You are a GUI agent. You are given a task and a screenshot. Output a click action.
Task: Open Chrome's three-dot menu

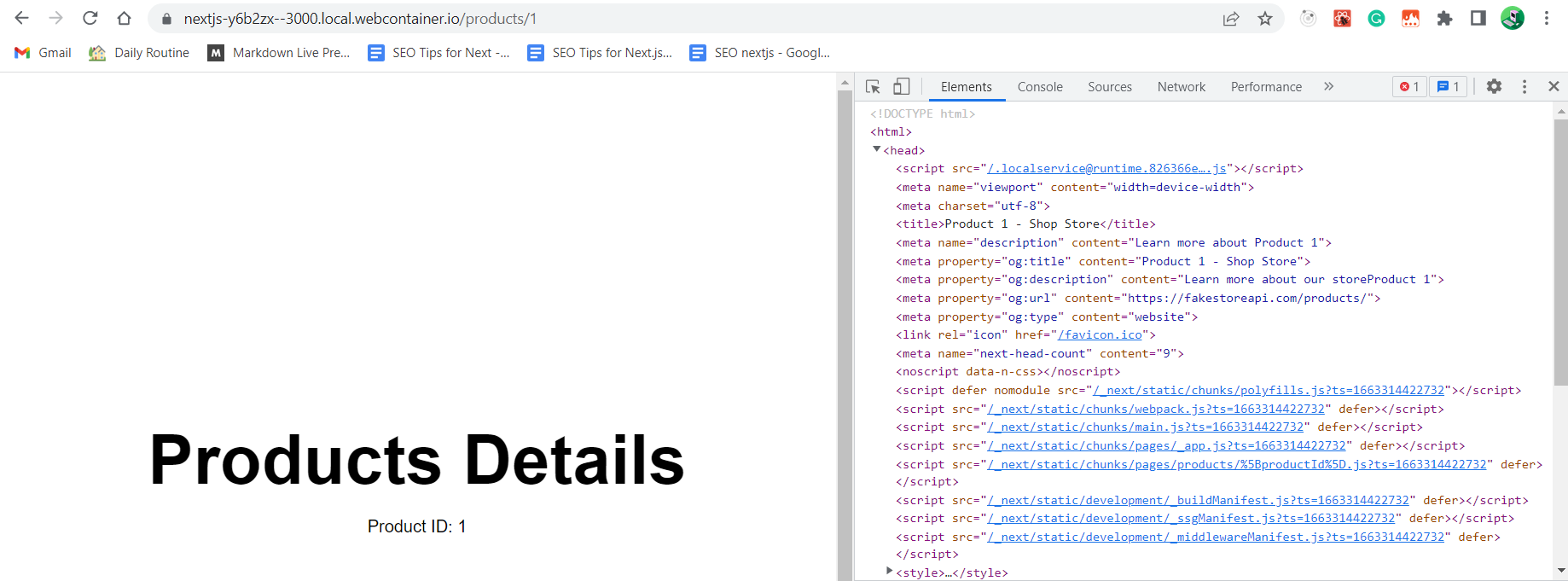(x=1547, y=18)
